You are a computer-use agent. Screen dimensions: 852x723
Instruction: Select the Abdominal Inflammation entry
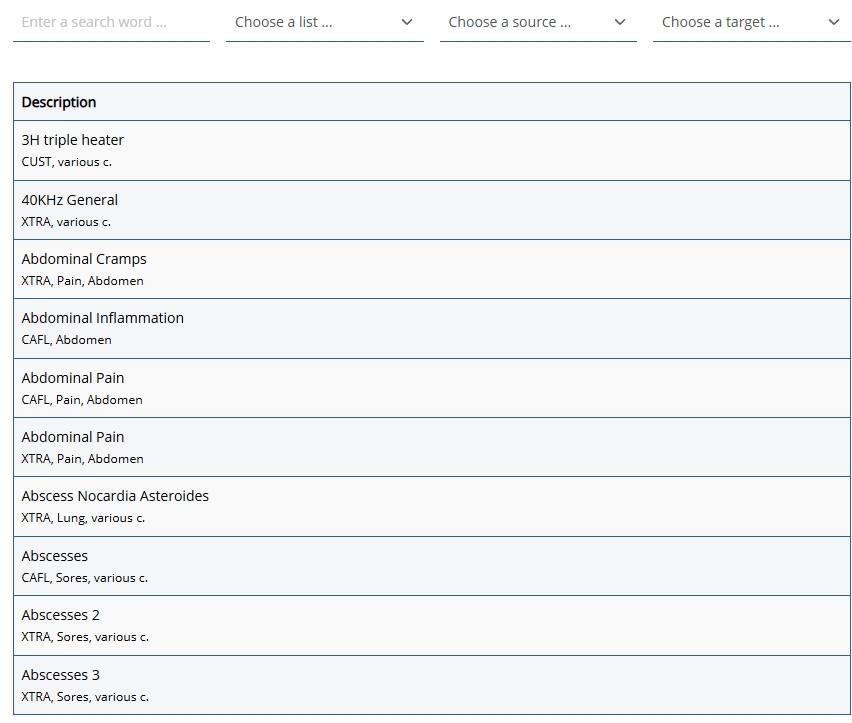pyautogui.click(x=103, y=318)
